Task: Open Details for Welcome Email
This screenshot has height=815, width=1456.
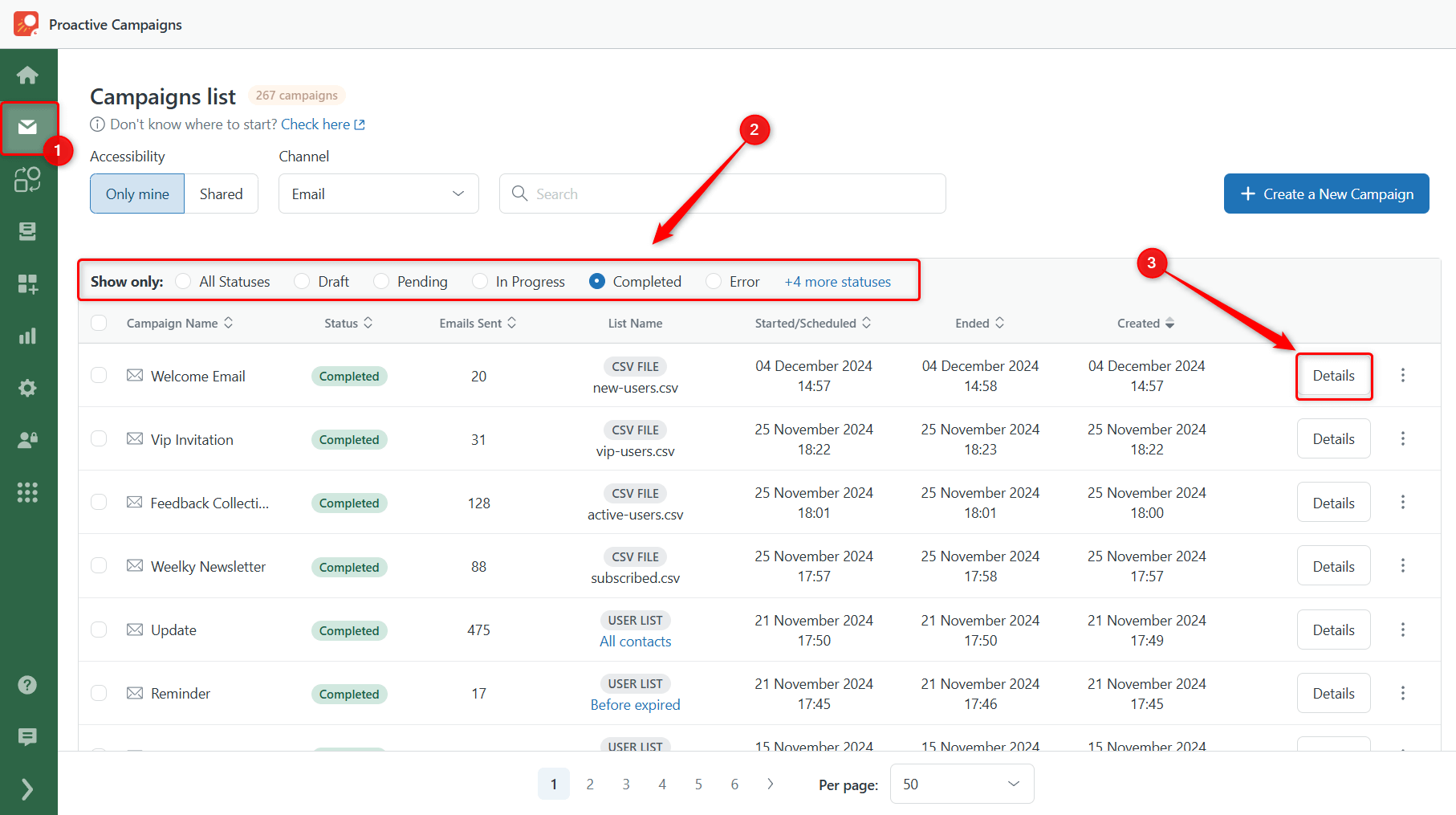Action: [x=1333, y=375]
